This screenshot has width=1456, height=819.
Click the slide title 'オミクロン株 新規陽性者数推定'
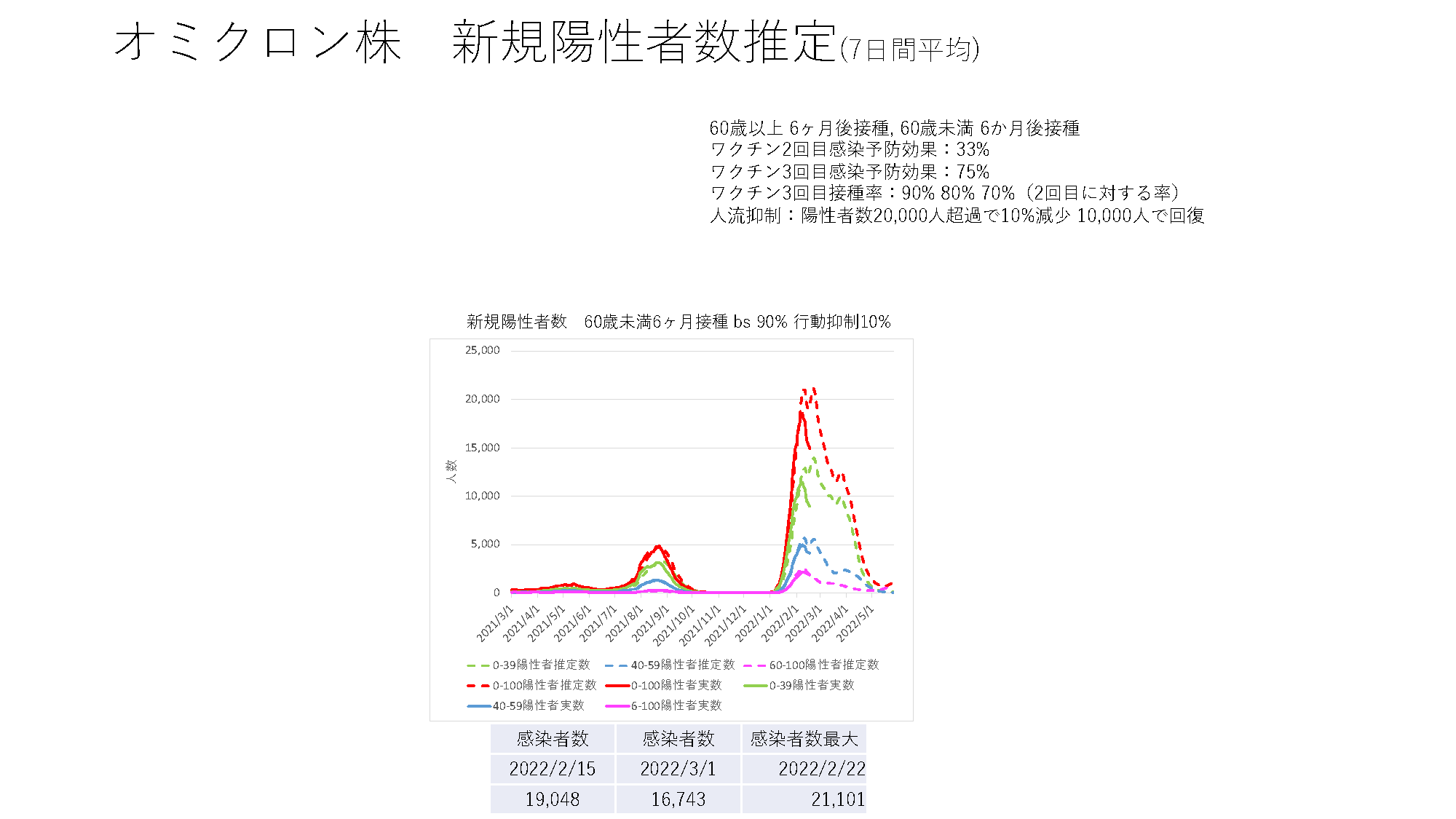pos(475,41)
